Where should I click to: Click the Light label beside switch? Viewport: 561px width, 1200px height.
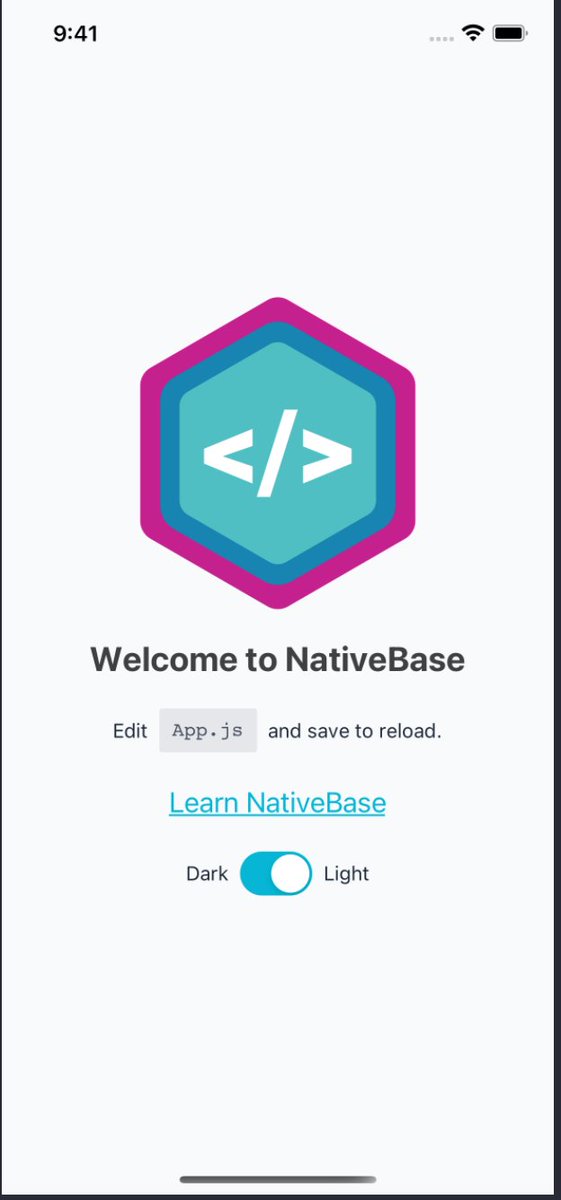coord(347,874)
